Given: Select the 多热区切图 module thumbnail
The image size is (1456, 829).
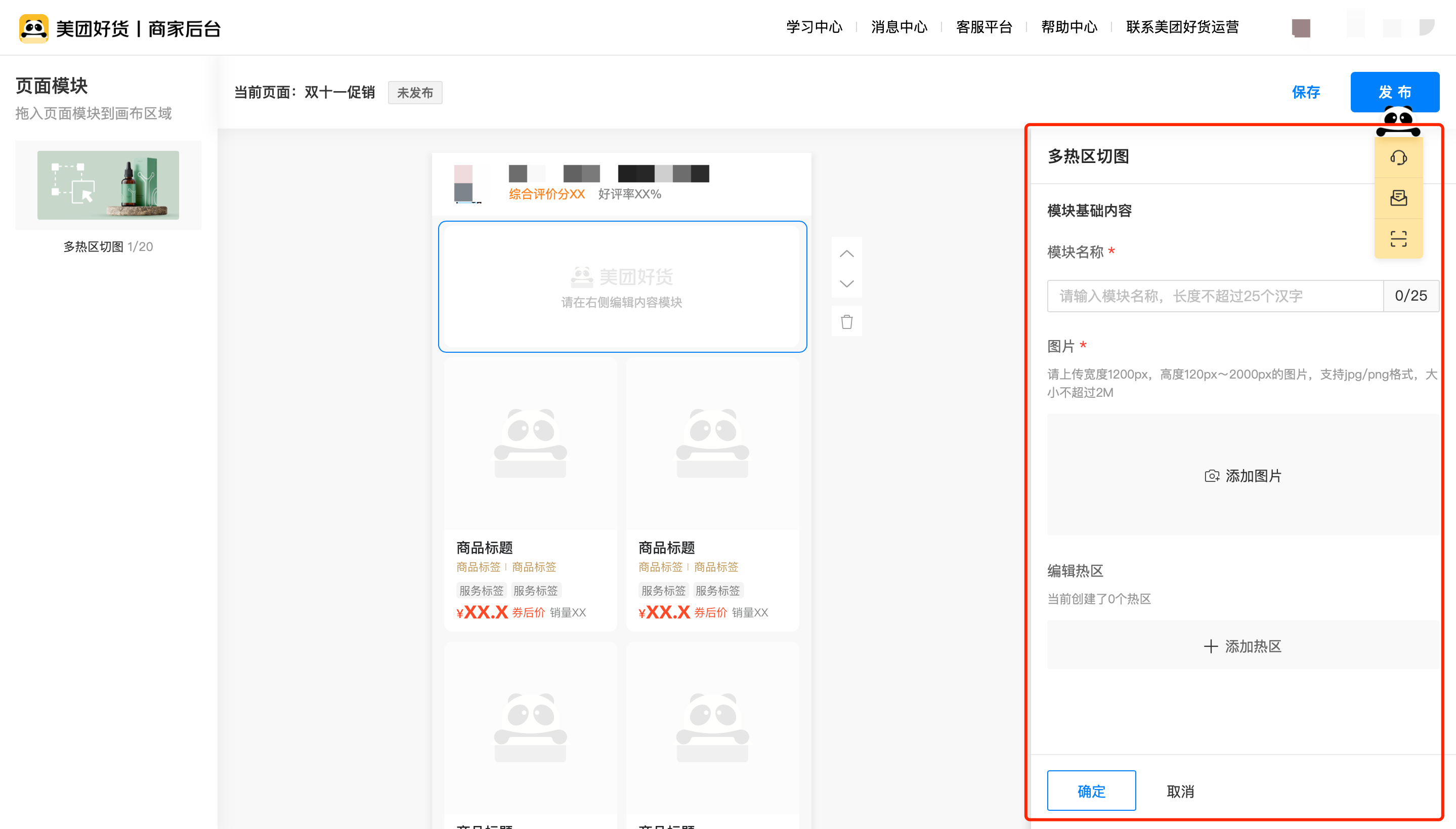Looking at the screenshot, I should pos(108,185).
